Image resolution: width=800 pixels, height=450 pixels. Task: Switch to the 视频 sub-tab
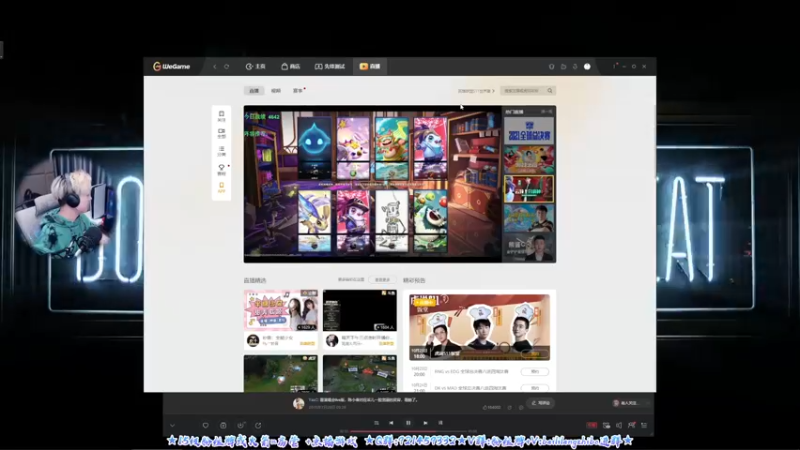[x=276, y=91]
